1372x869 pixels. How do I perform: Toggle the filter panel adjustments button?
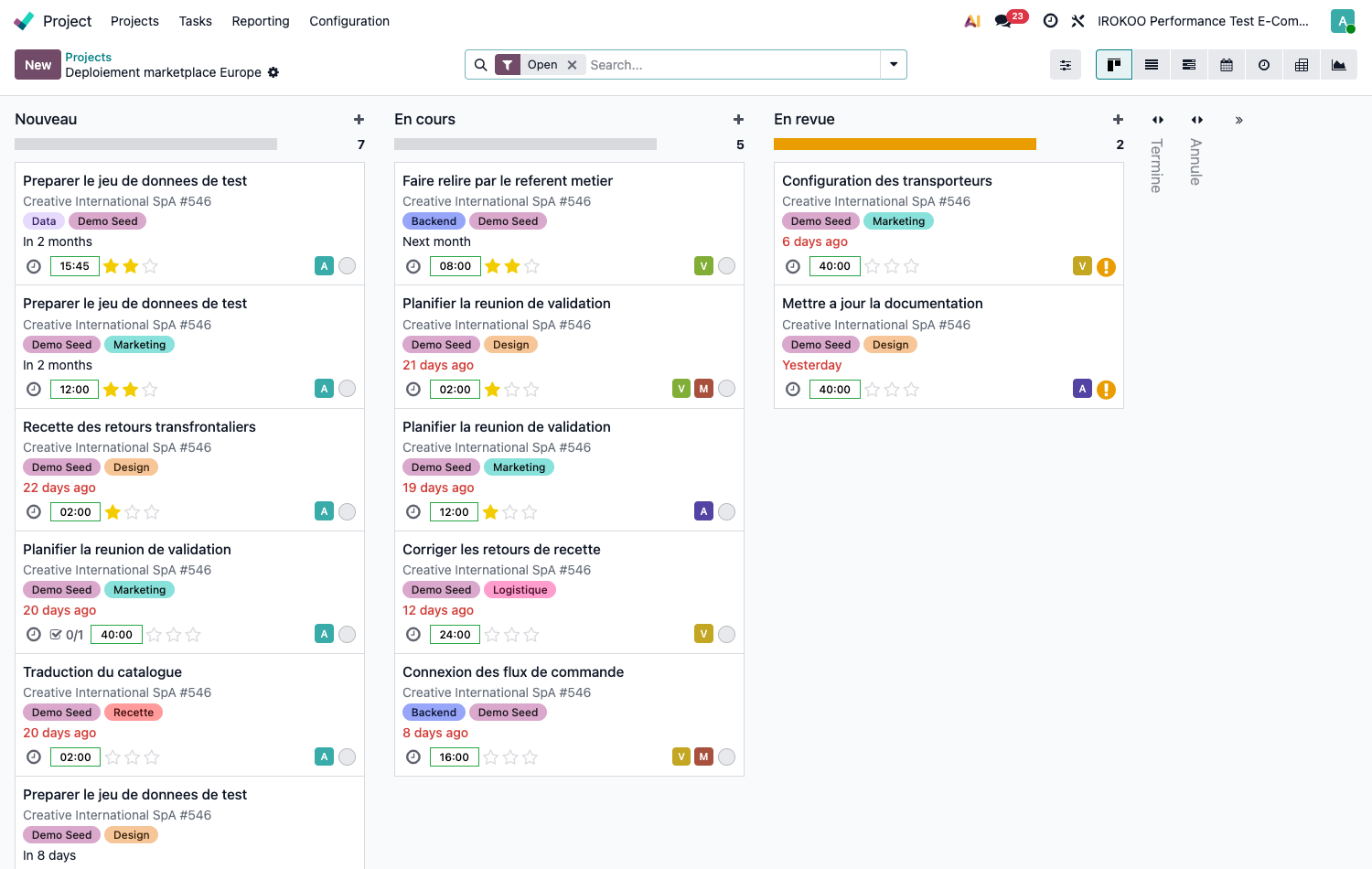[x=1066, y=65]
